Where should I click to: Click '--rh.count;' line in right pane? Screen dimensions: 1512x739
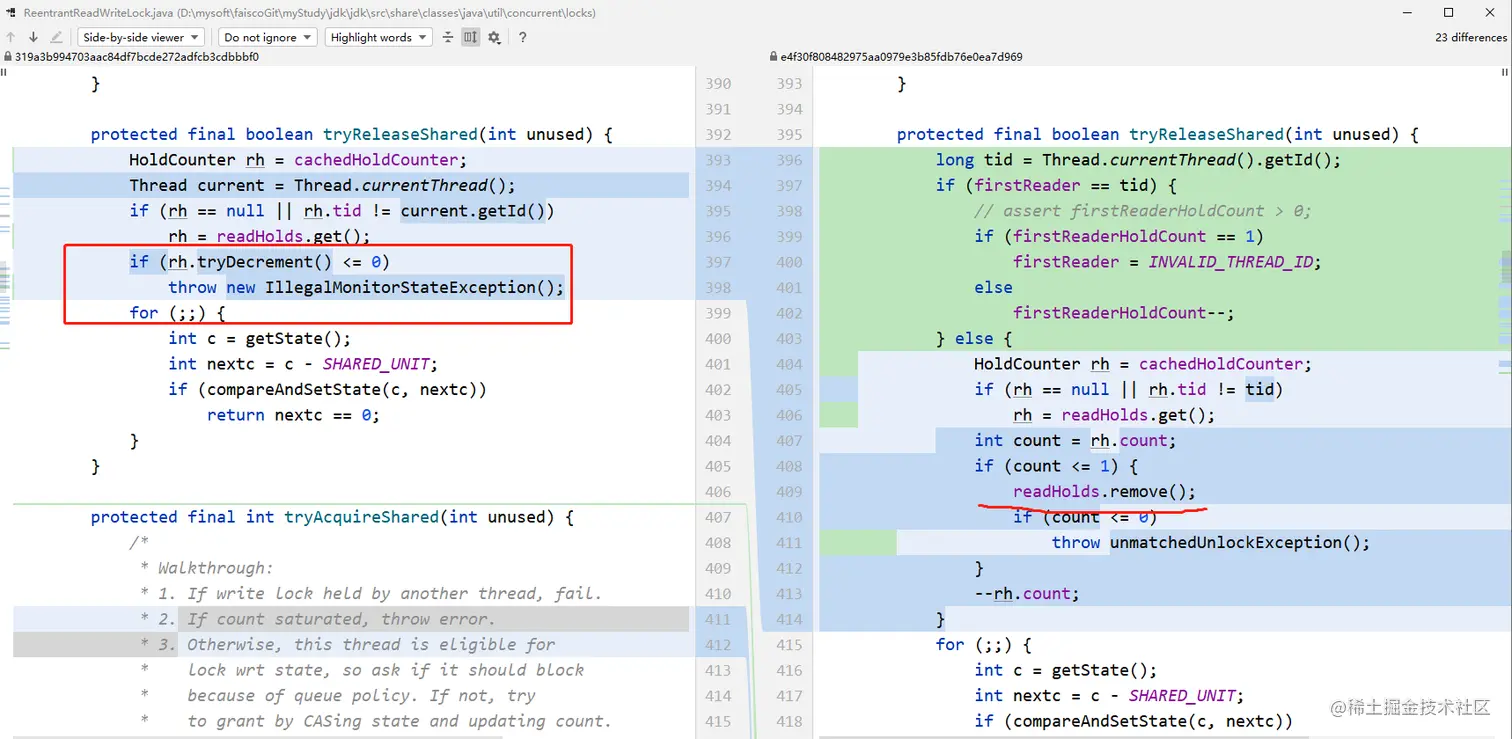pyautogui.click(x=1027, y=594)
